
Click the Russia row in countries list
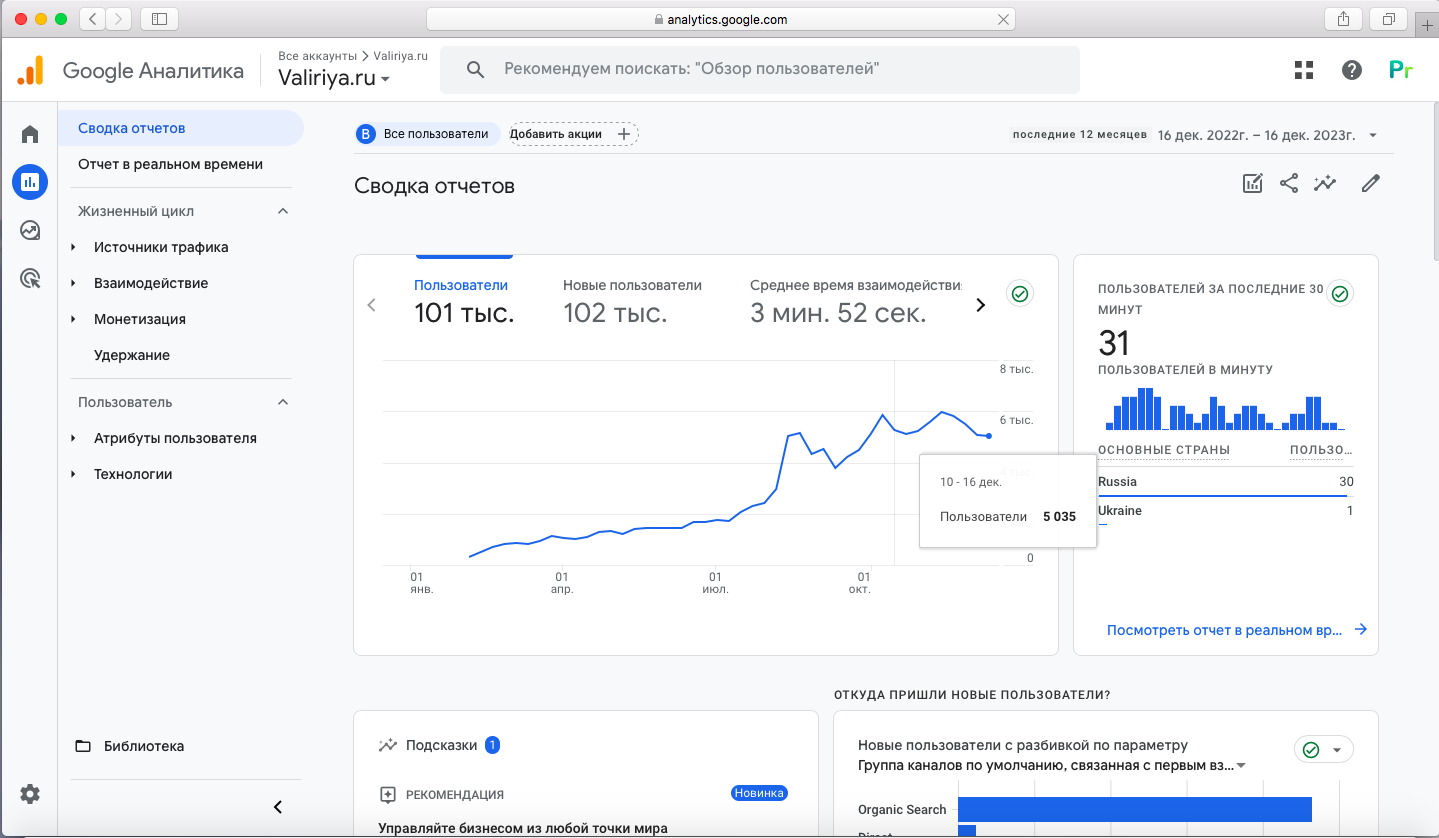(x=1225, y=482)
